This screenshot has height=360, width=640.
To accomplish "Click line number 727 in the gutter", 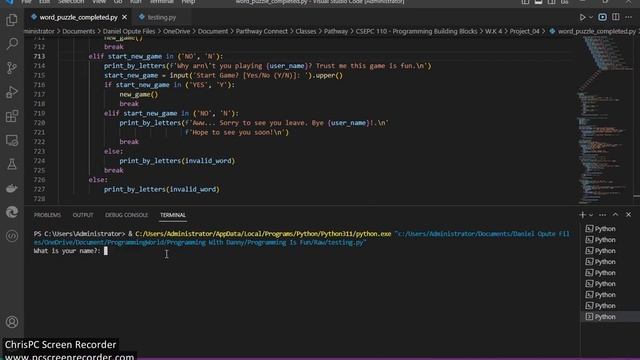I will 39,189.
